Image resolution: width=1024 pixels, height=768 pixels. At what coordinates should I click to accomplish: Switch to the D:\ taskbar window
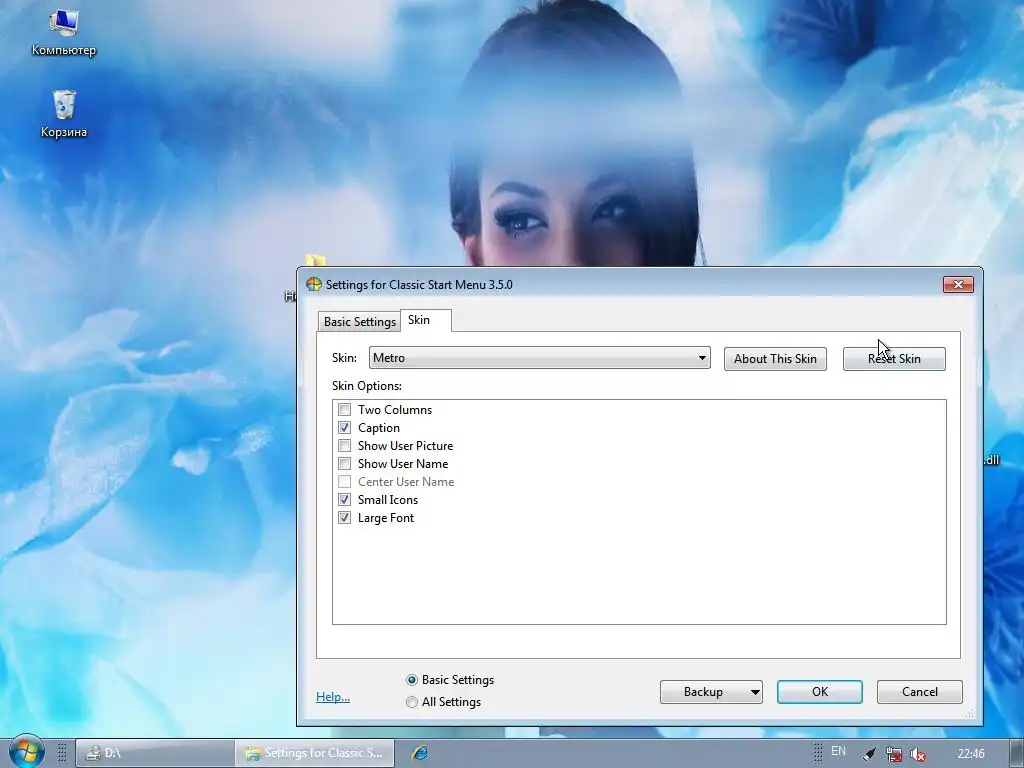[x=155, y=753]
